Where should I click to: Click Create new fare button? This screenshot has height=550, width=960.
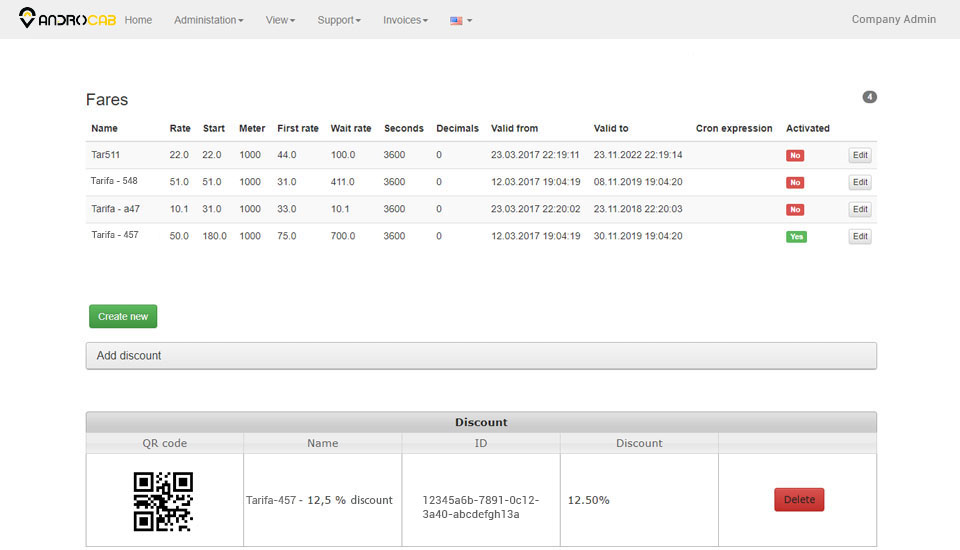pos(123,316)
